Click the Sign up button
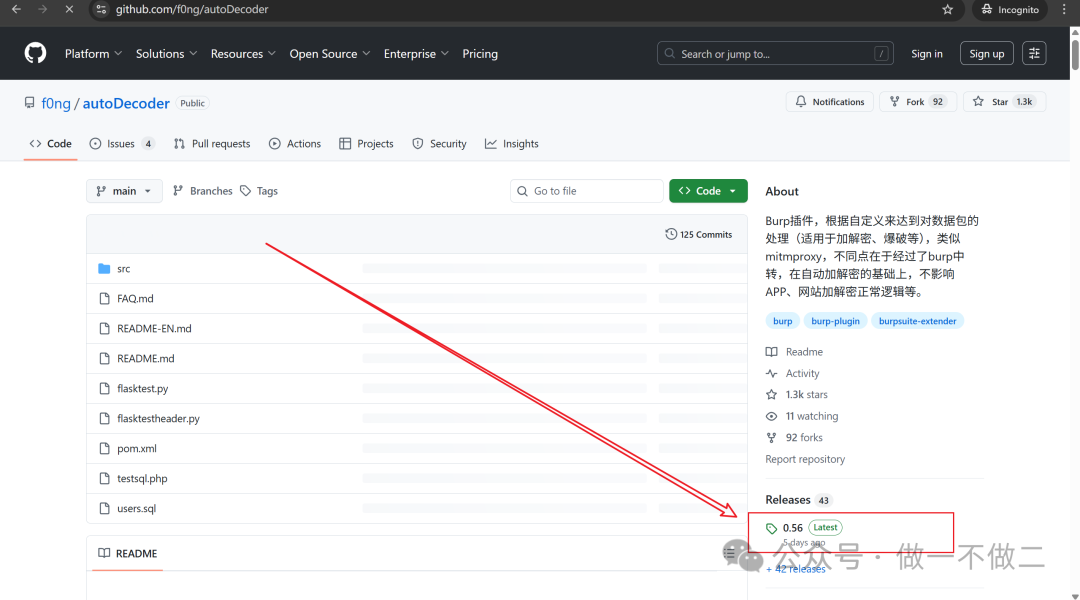 coord(986,54)
